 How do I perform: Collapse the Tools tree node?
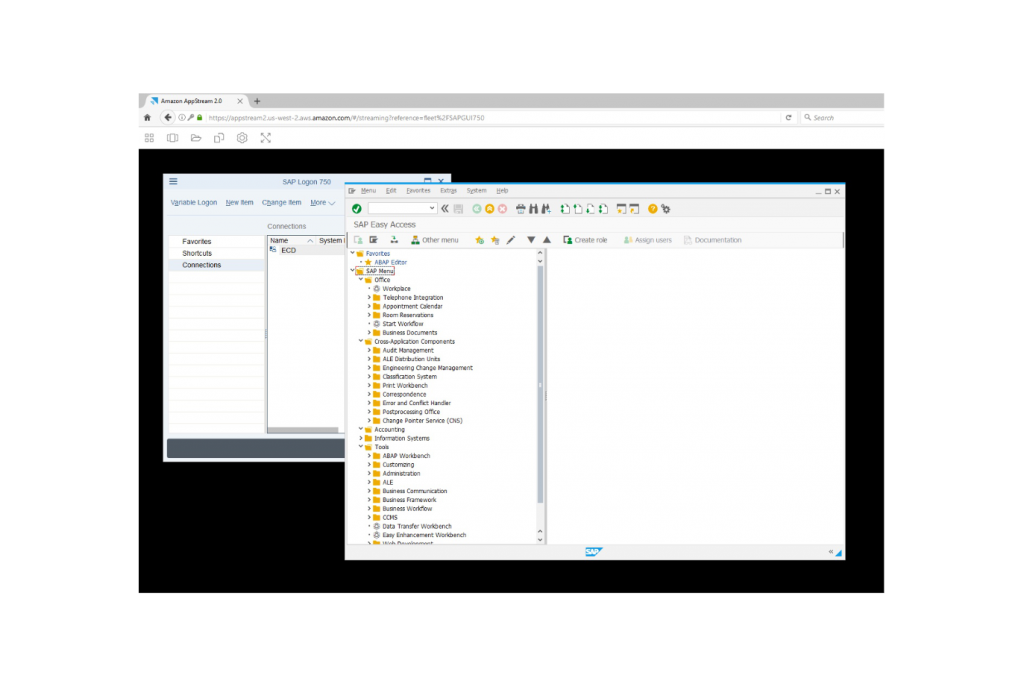[360, 447]
